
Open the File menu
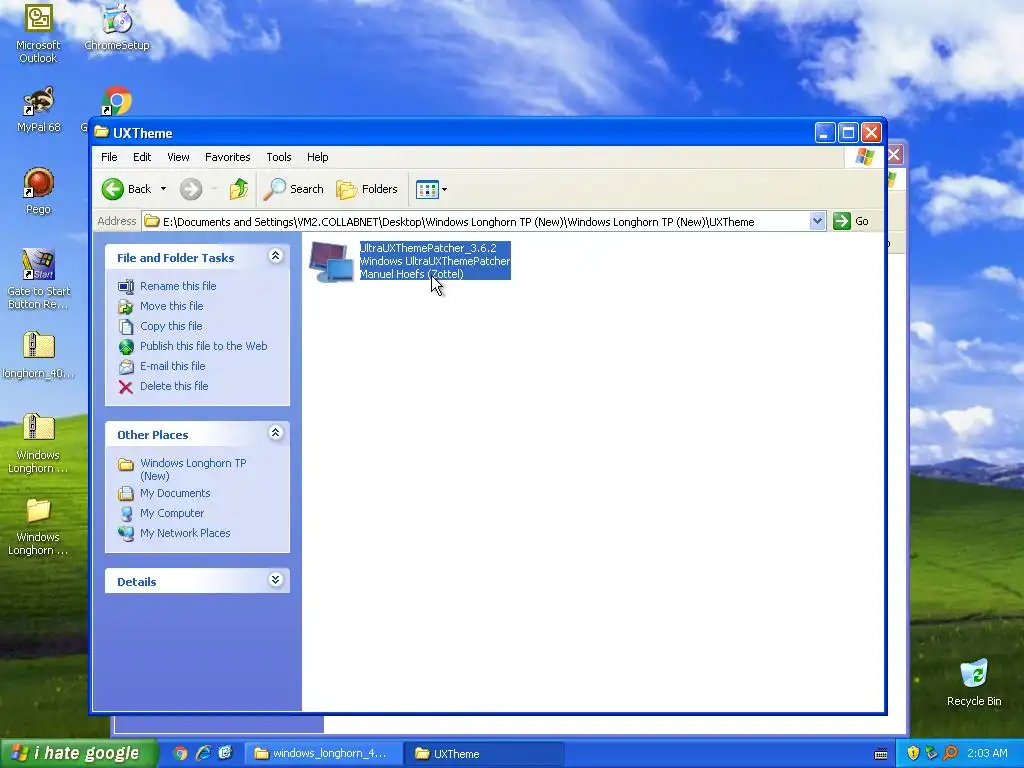[x=109, y=157]
